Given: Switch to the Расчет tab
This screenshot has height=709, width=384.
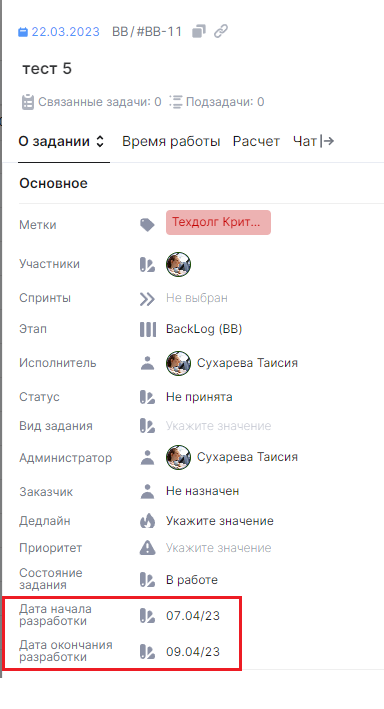Looking at the screenshot, I should point(256,142).
